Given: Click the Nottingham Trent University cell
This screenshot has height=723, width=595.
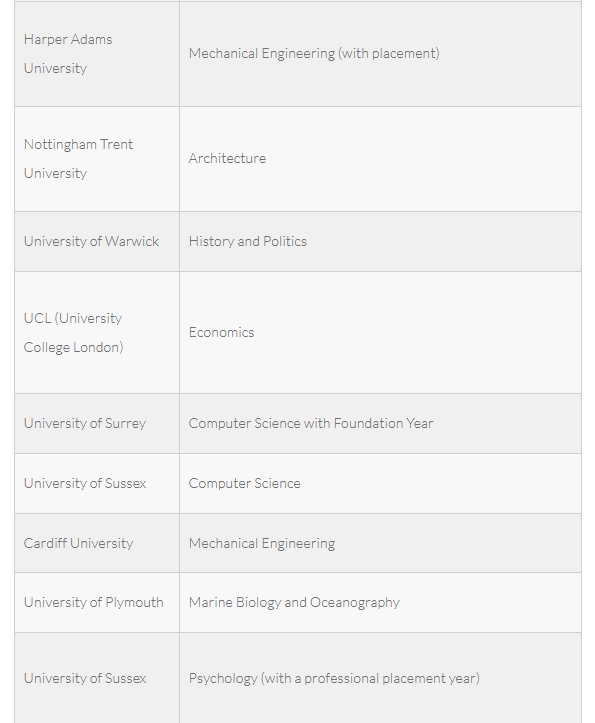Looking at the screenshot, I should point(97,159).
